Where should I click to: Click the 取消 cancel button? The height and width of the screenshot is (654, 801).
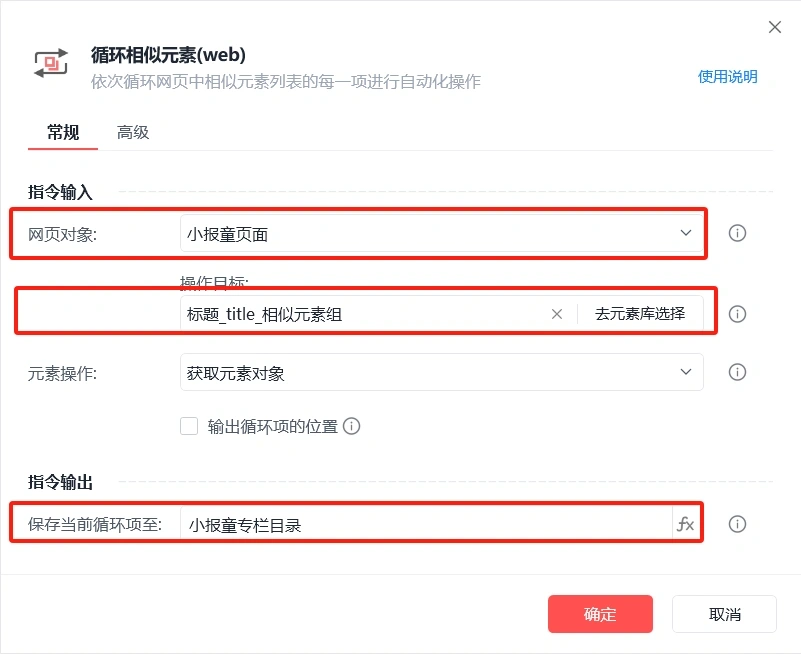coord(724,614)
